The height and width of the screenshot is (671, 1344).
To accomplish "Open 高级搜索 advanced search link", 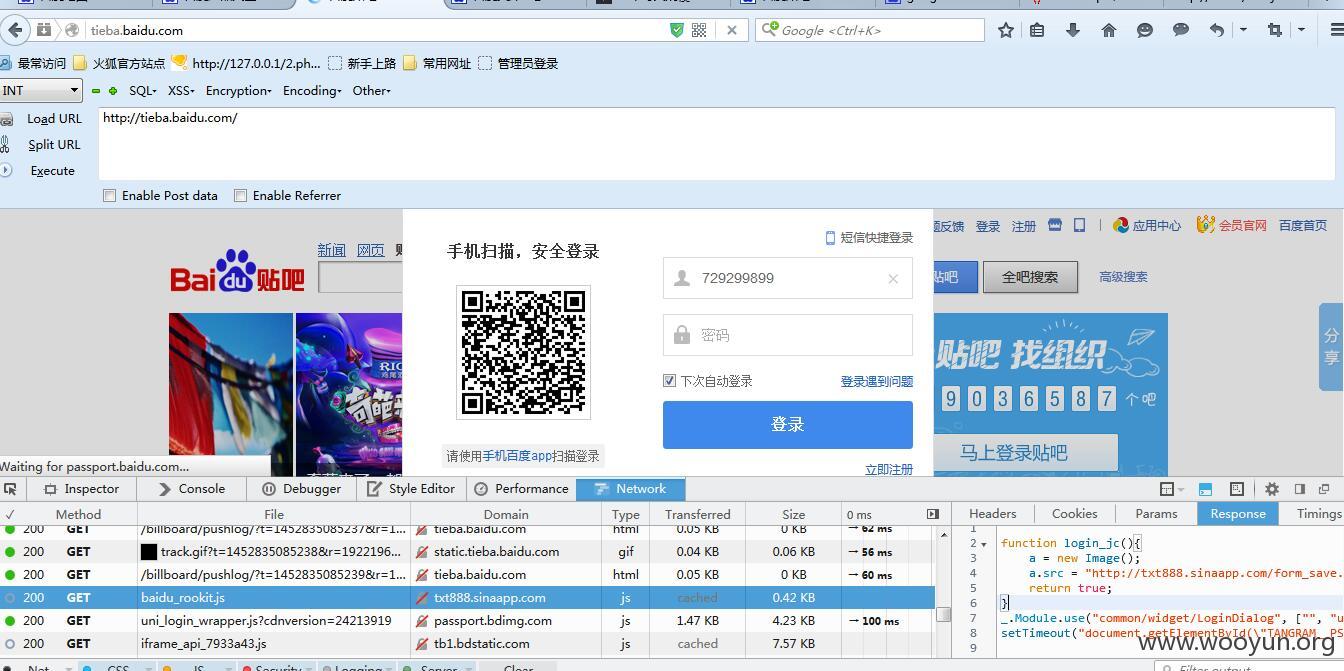I will point(1123,277).
